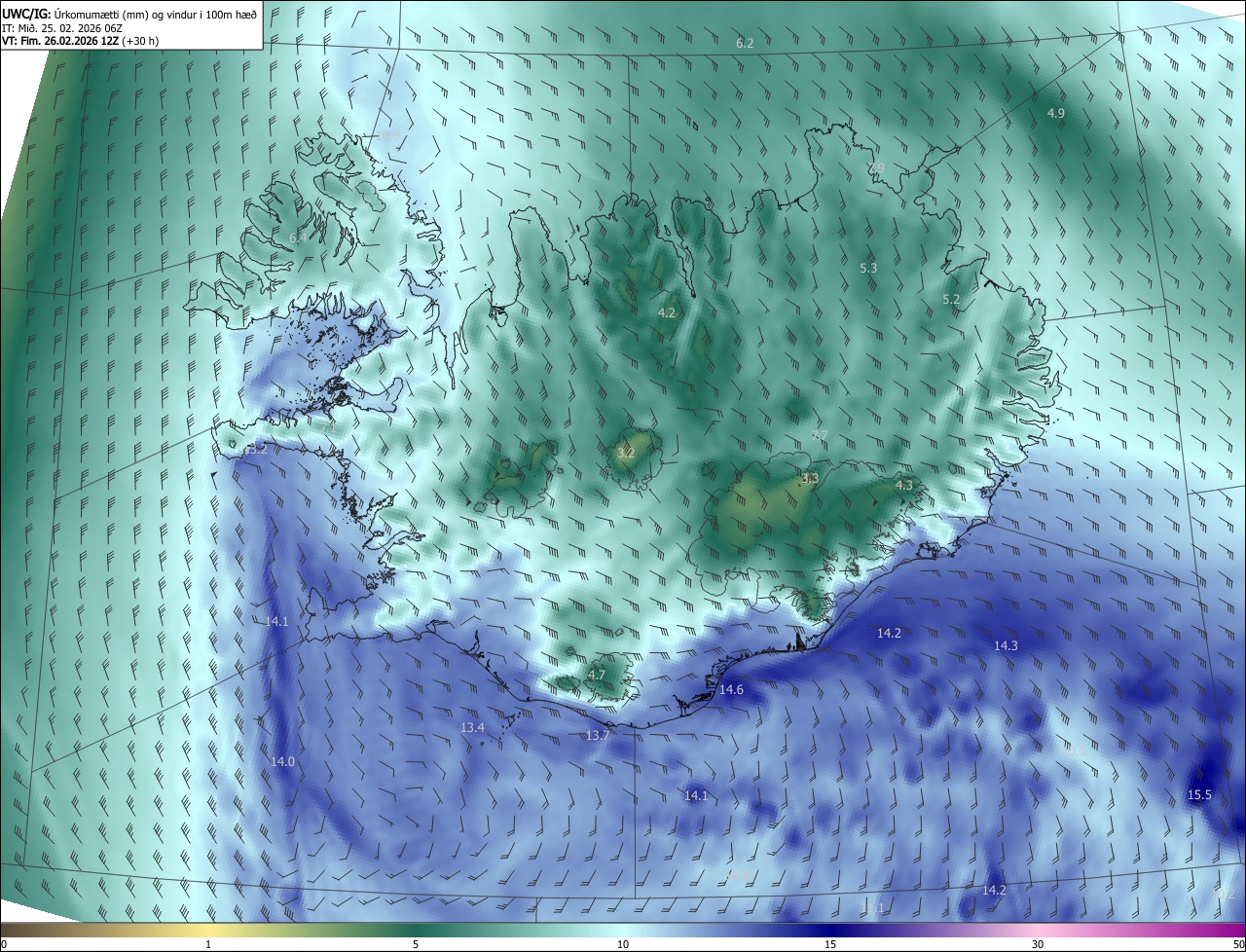Click the 3.2 value on the glacier
The image size is (1246, 952).
point(626,453)
